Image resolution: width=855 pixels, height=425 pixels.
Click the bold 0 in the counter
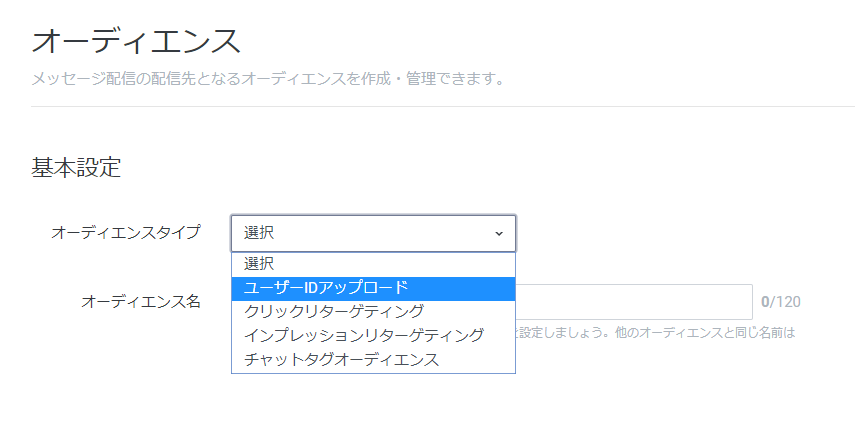[765, 302]
